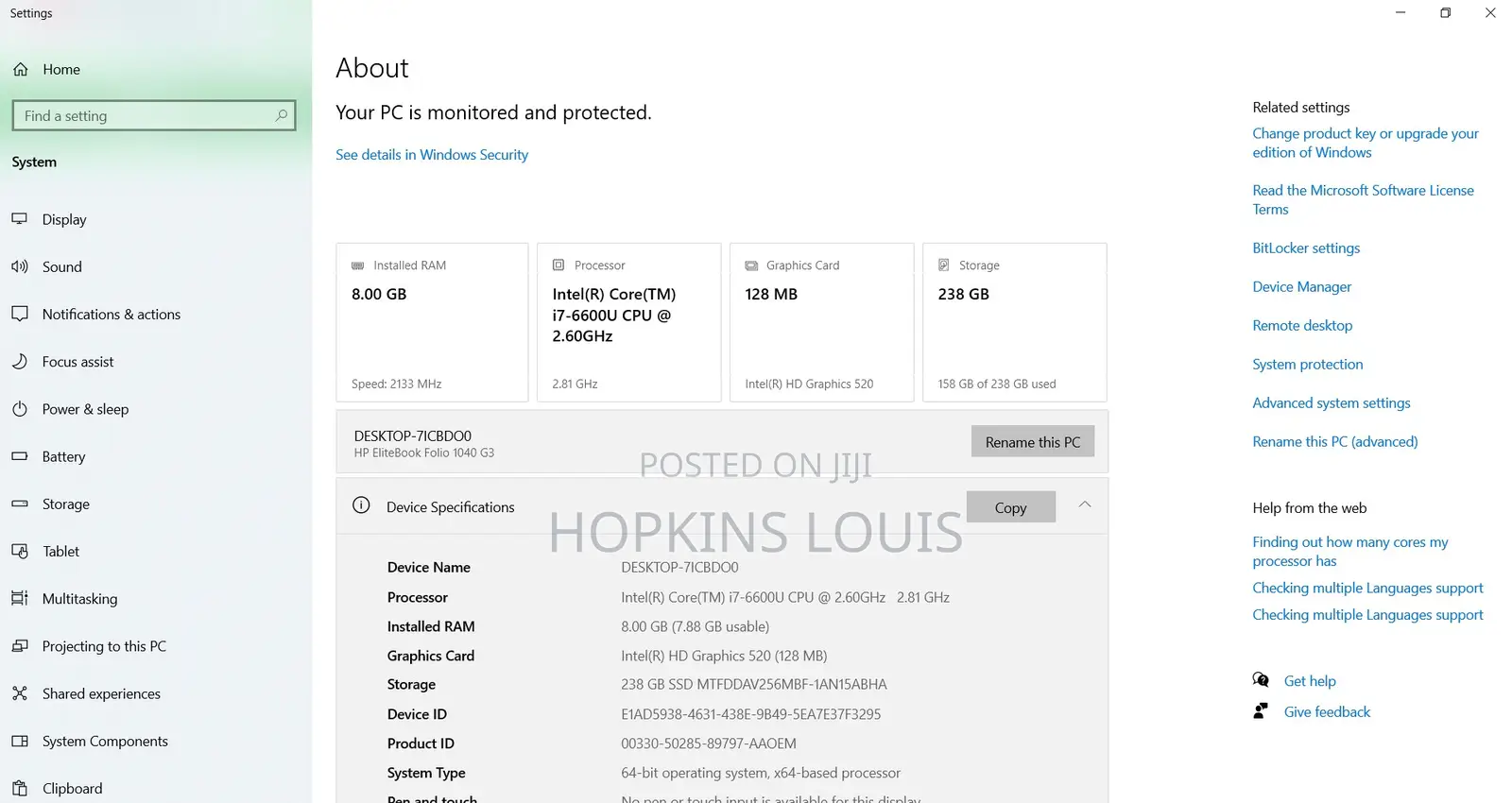The width and height of the screenshot is (1512, 803).
Task: Click BitLocker settings link
Action: coord(1306,248)
